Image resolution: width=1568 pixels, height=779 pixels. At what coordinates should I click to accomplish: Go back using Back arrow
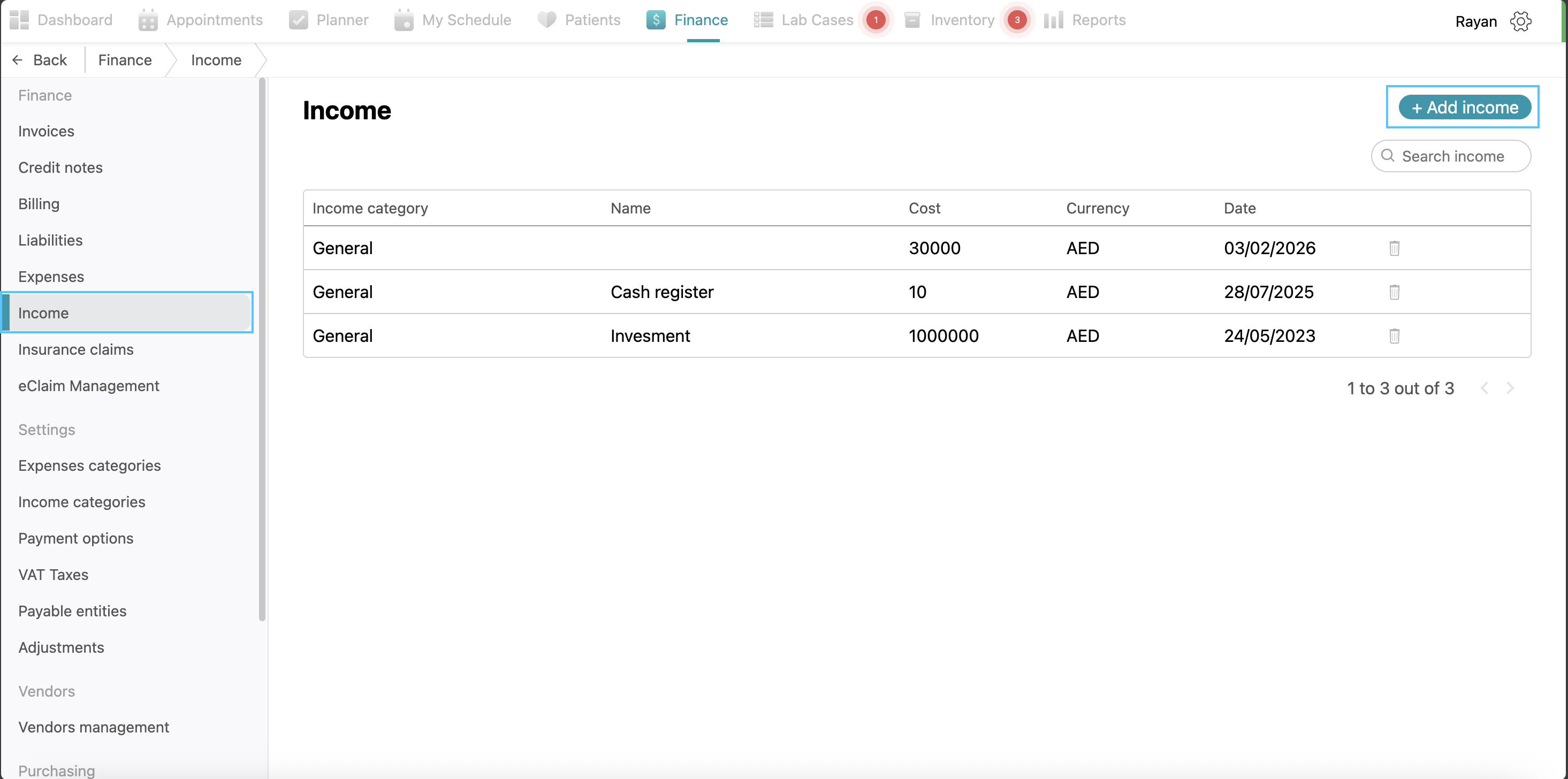pos(39,60)
